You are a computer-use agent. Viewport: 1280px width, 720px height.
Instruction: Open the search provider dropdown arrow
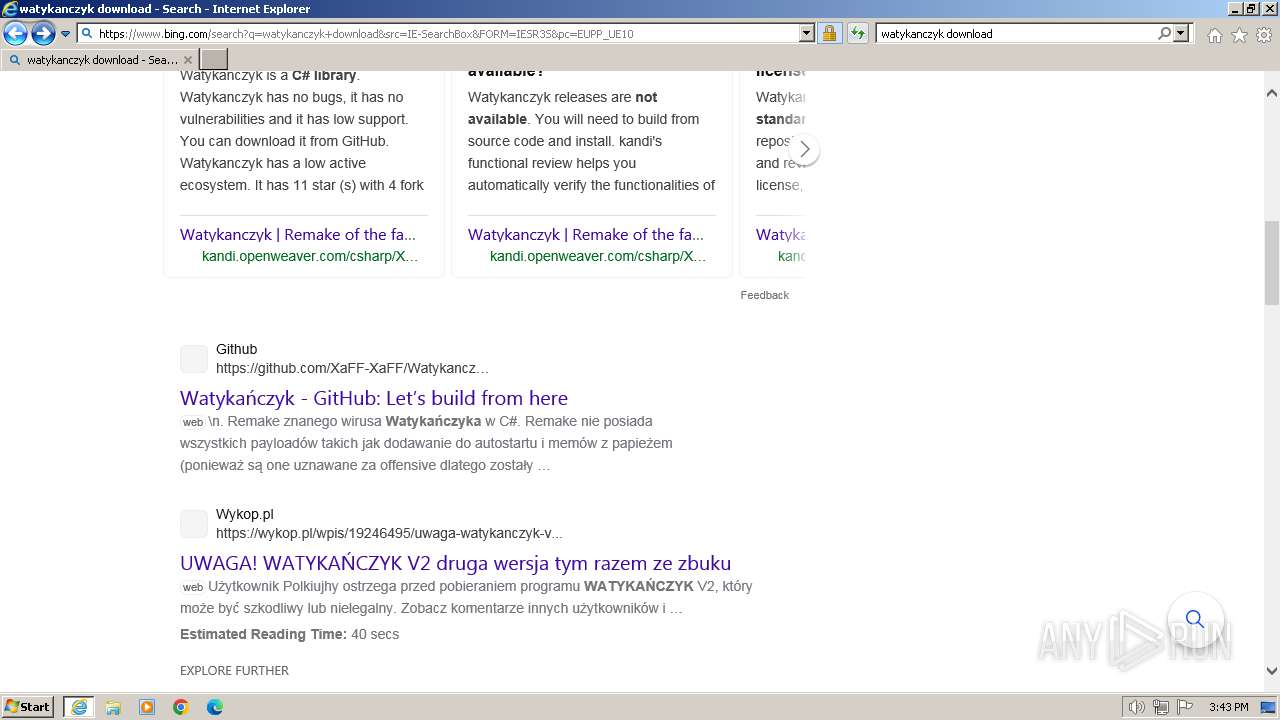[x=1181, y=33]
